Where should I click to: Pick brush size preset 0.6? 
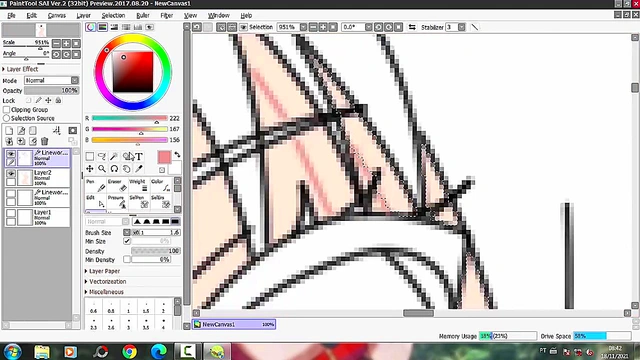point(93,307)
